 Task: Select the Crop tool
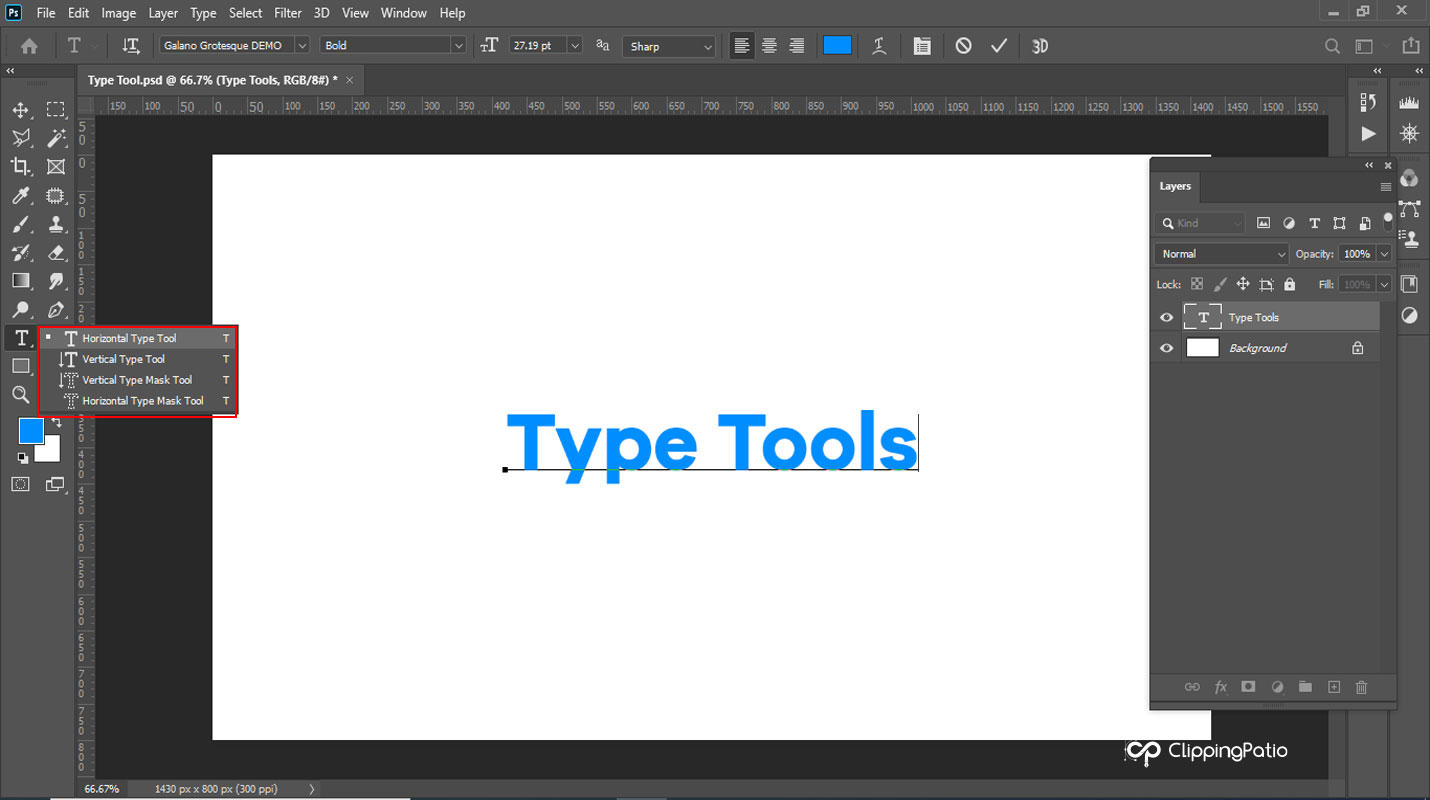click(x=21, y=167)
